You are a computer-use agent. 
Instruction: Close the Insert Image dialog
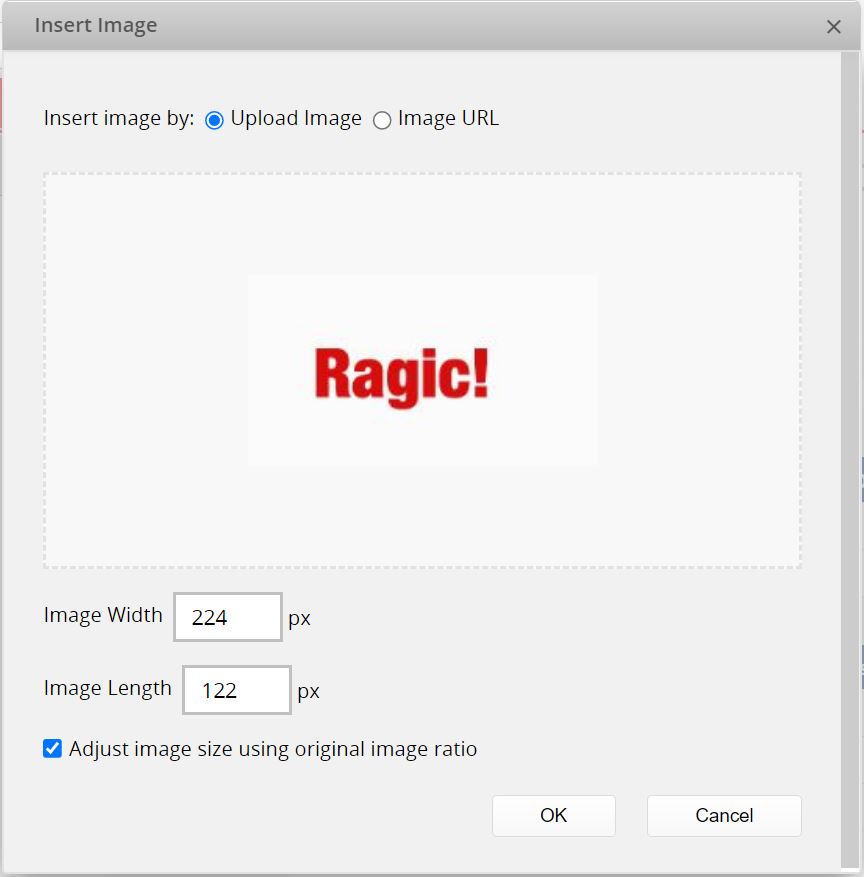[833, 26]
